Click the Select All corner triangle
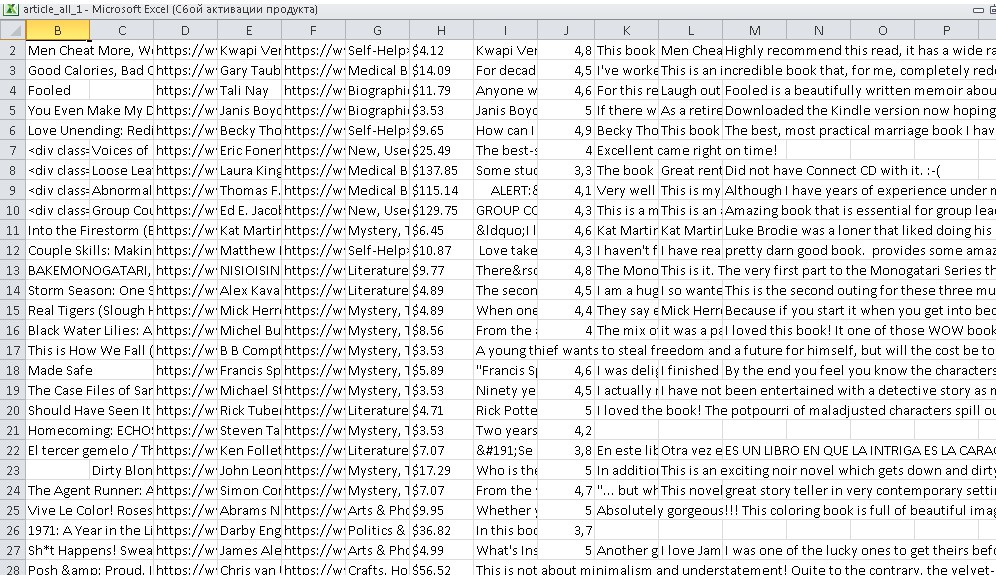 tap(15, 30)
